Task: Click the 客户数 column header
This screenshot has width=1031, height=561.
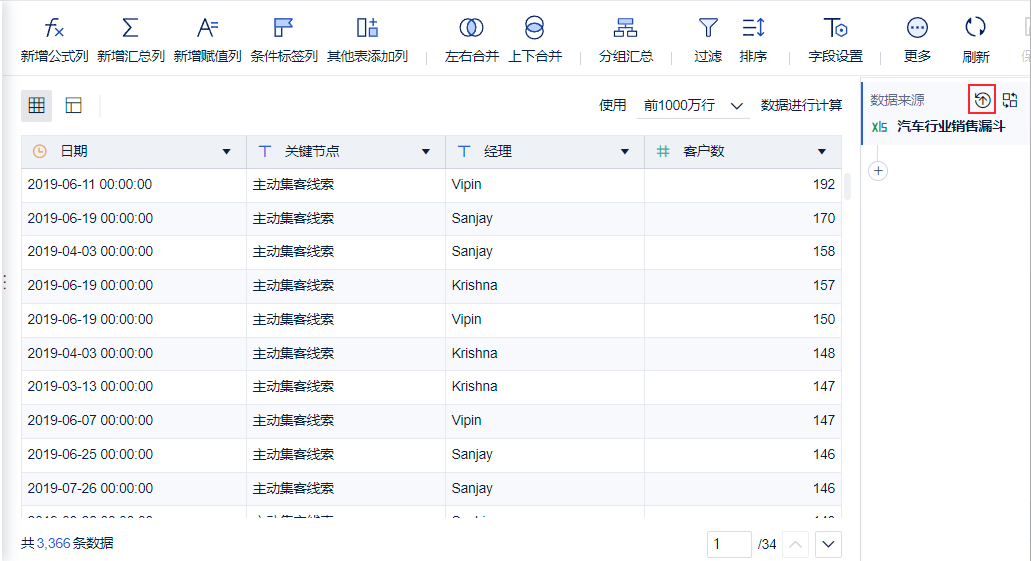Action: coord(742,152)
